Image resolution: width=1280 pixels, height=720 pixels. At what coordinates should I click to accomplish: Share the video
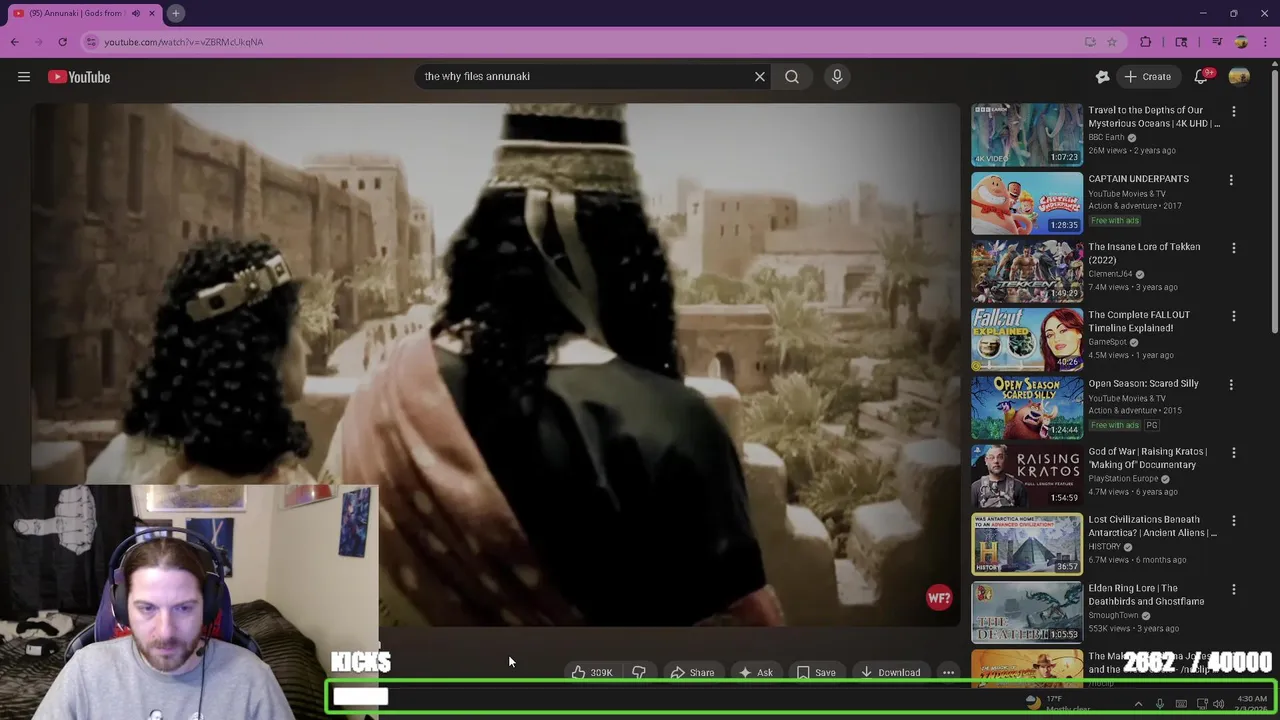[692, 673]
